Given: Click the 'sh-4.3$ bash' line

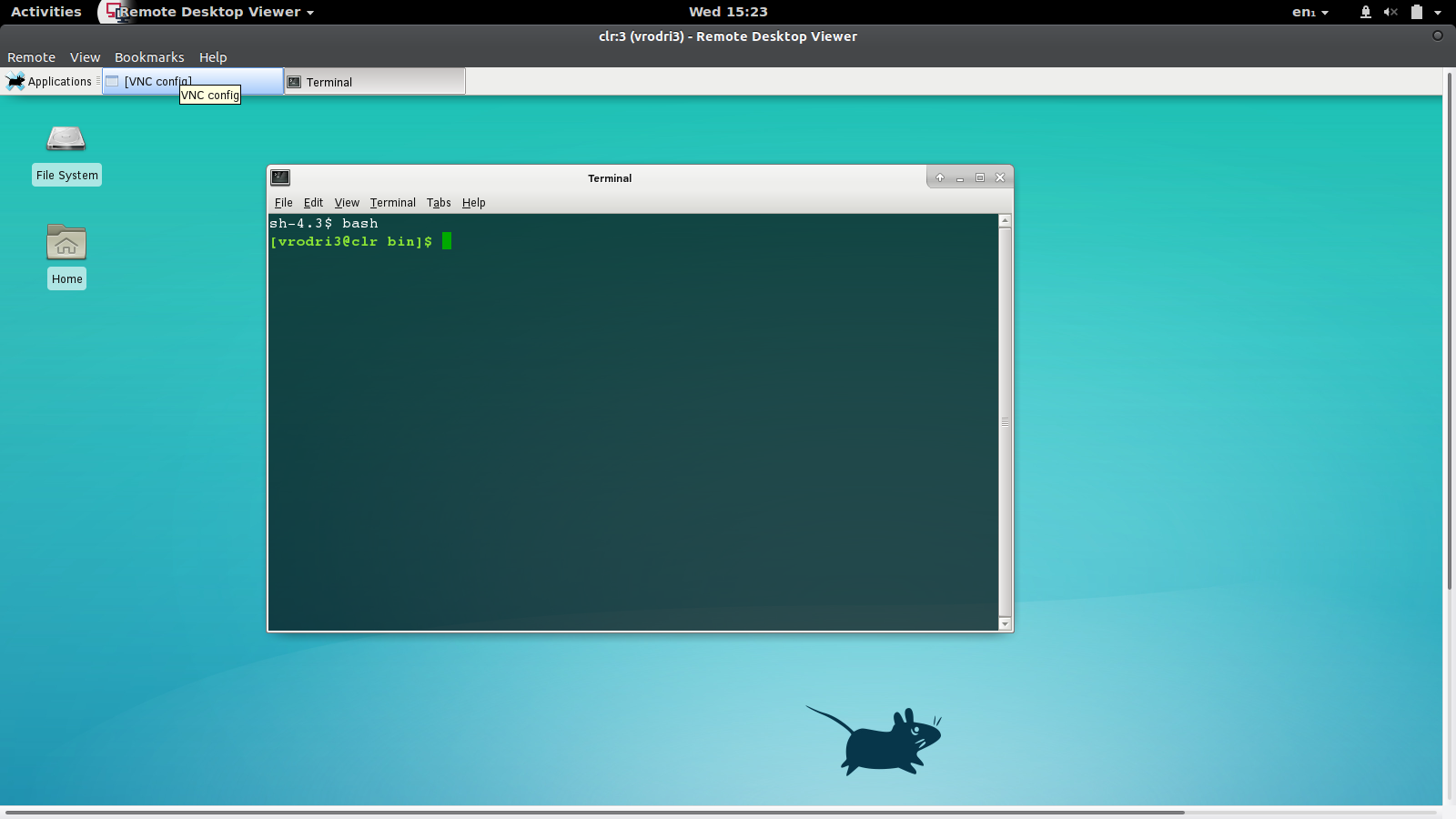Looking at the screenshot, I should 323,223.
